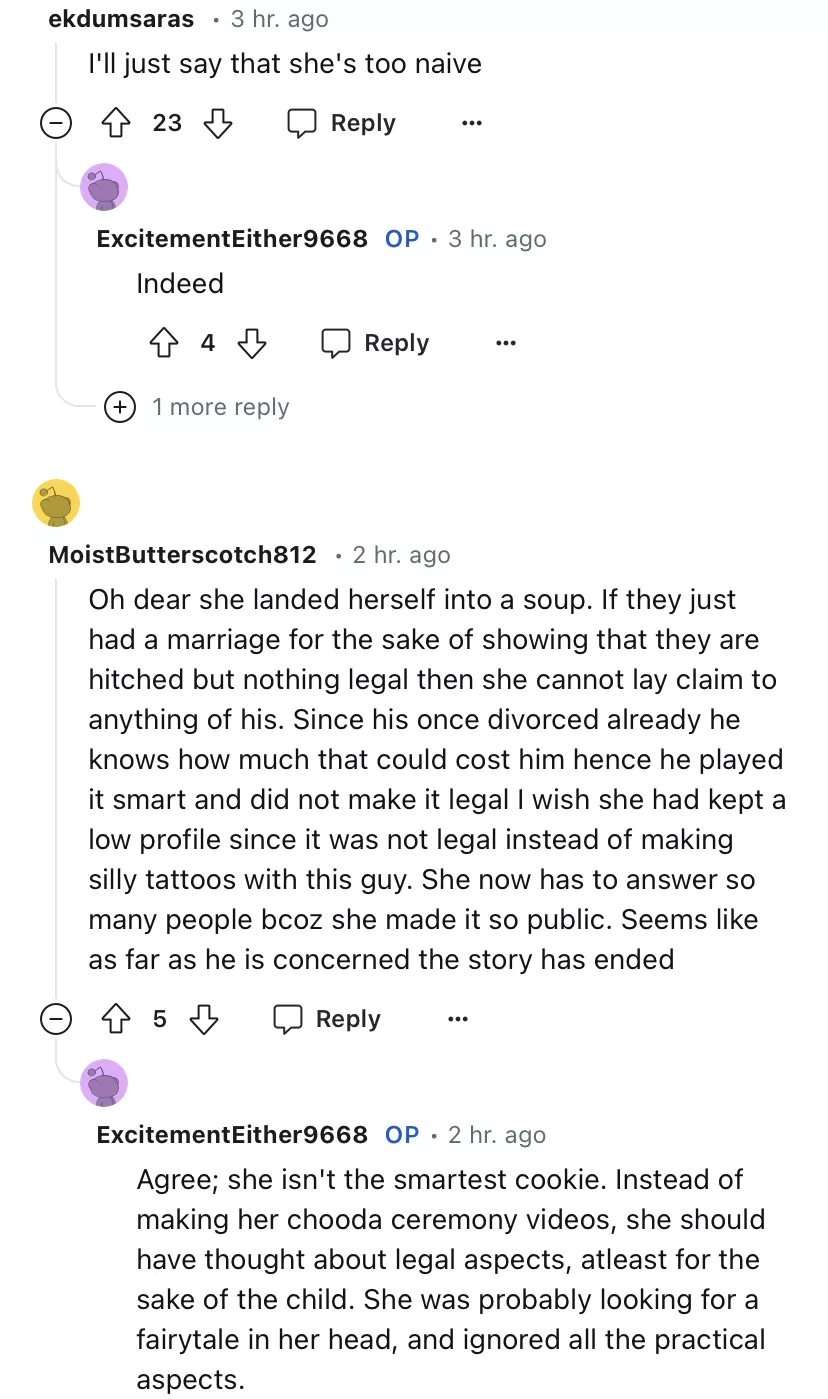Reply to MoistButterscotch812's comment
Image resolution: width=828 pixels, height=1399 pixels.
pos(327,1019)
